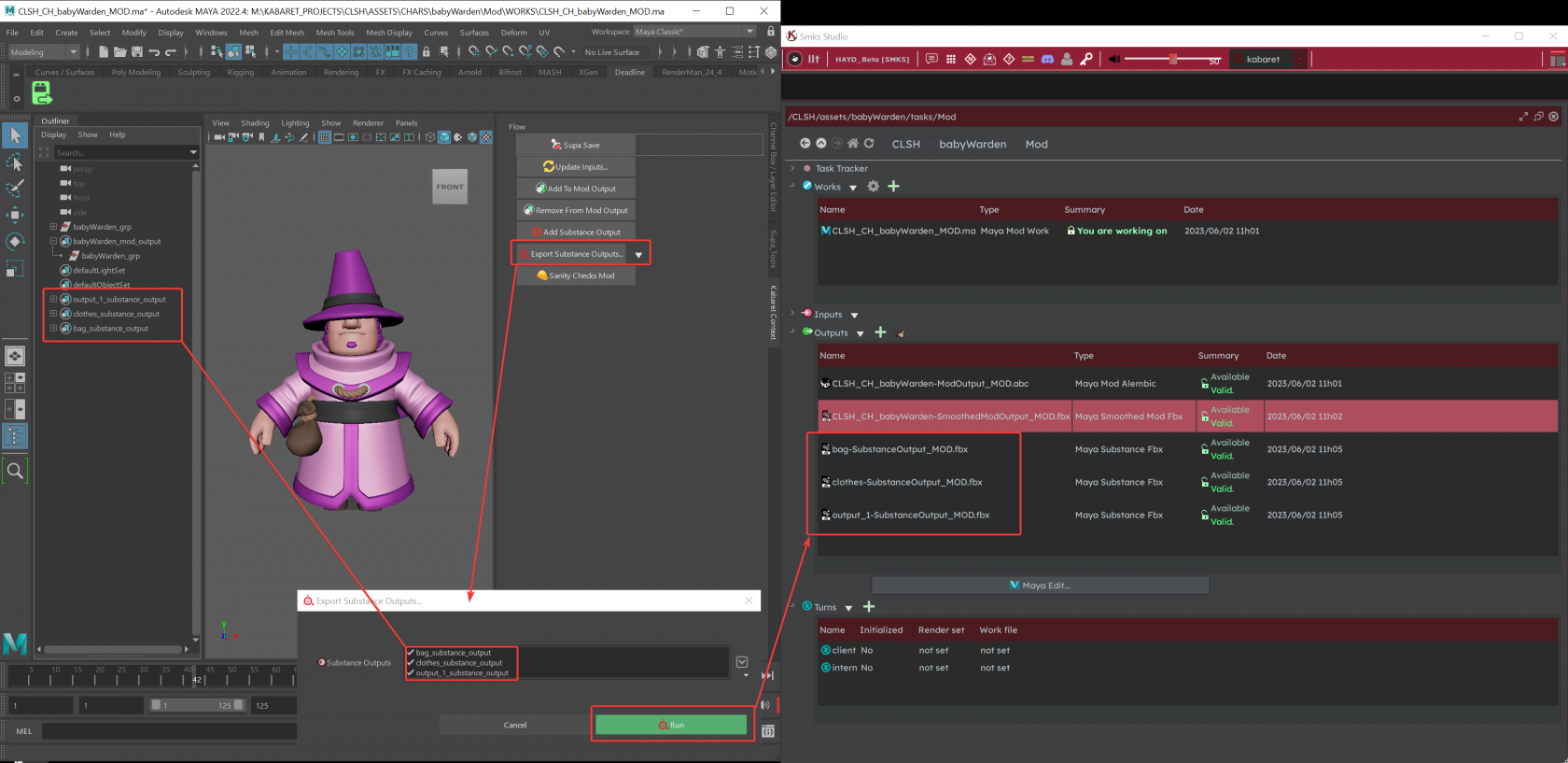Click the playback range slider bar
Screen dimensions: 1568x763
pos(198,705)
